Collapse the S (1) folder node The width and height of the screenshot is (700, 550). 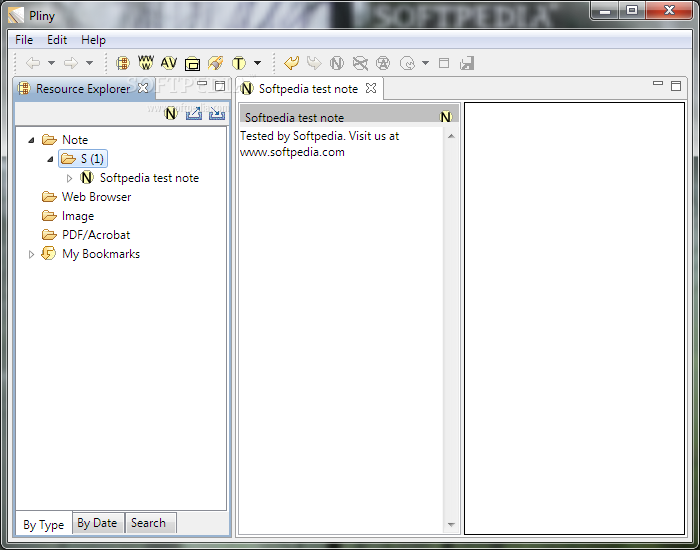coord(50,159)
